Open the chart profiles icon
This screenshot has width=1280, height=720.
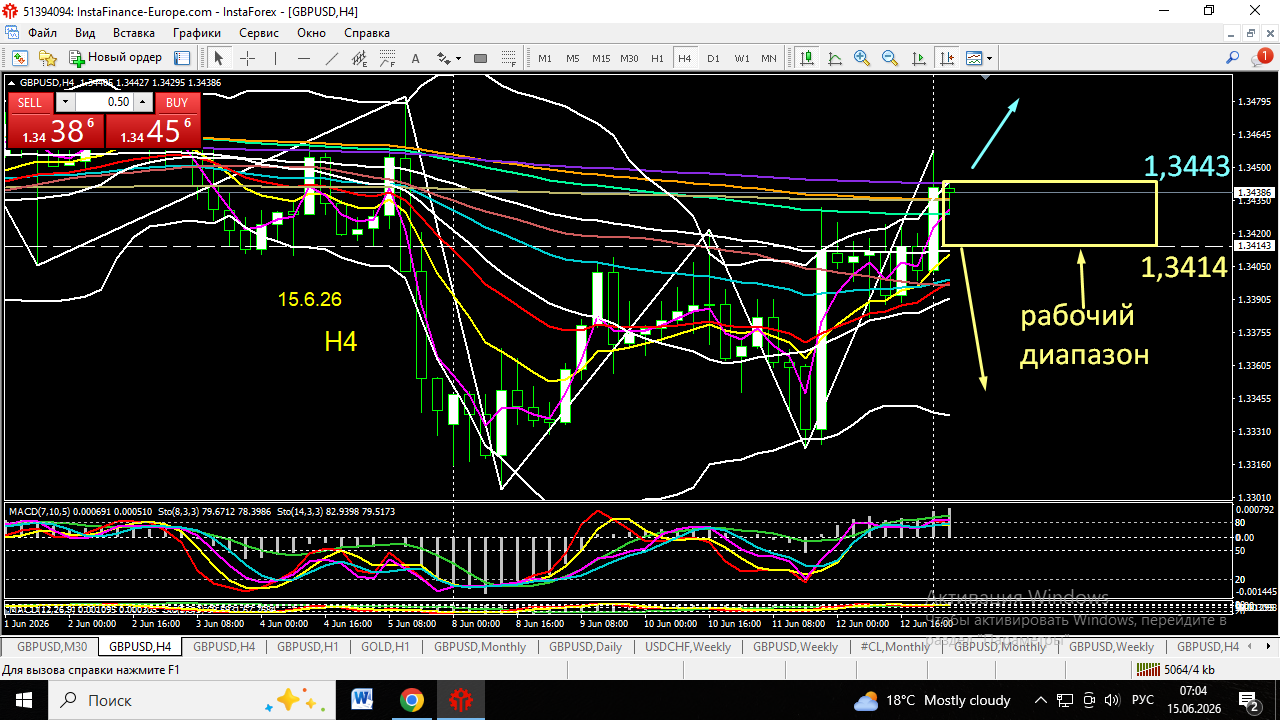(x=47, y=58)
